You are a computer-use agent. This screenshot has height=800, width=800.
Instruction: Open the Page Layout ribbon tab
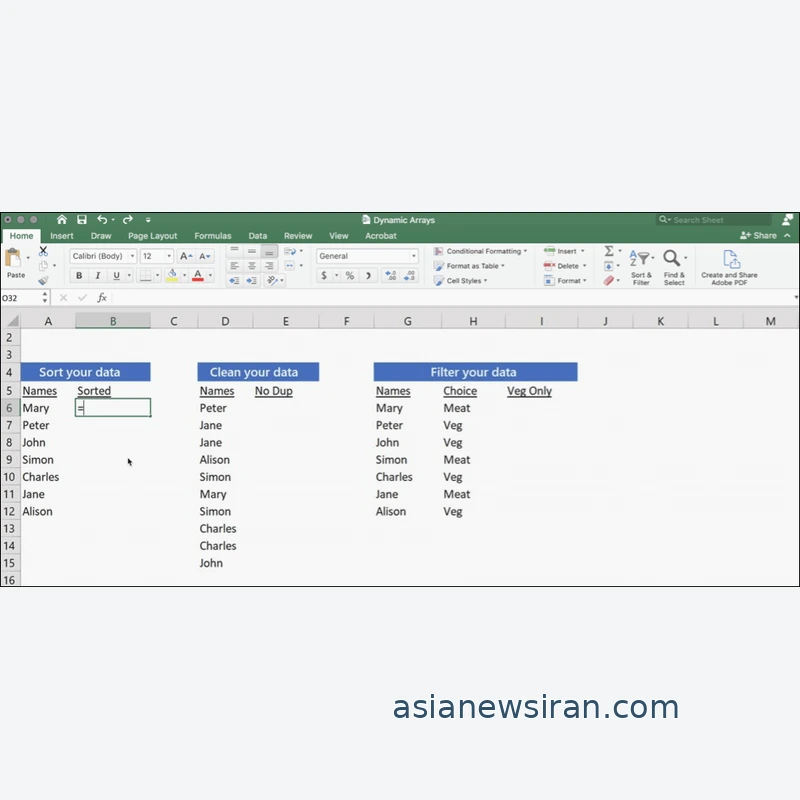coord(153,236)
